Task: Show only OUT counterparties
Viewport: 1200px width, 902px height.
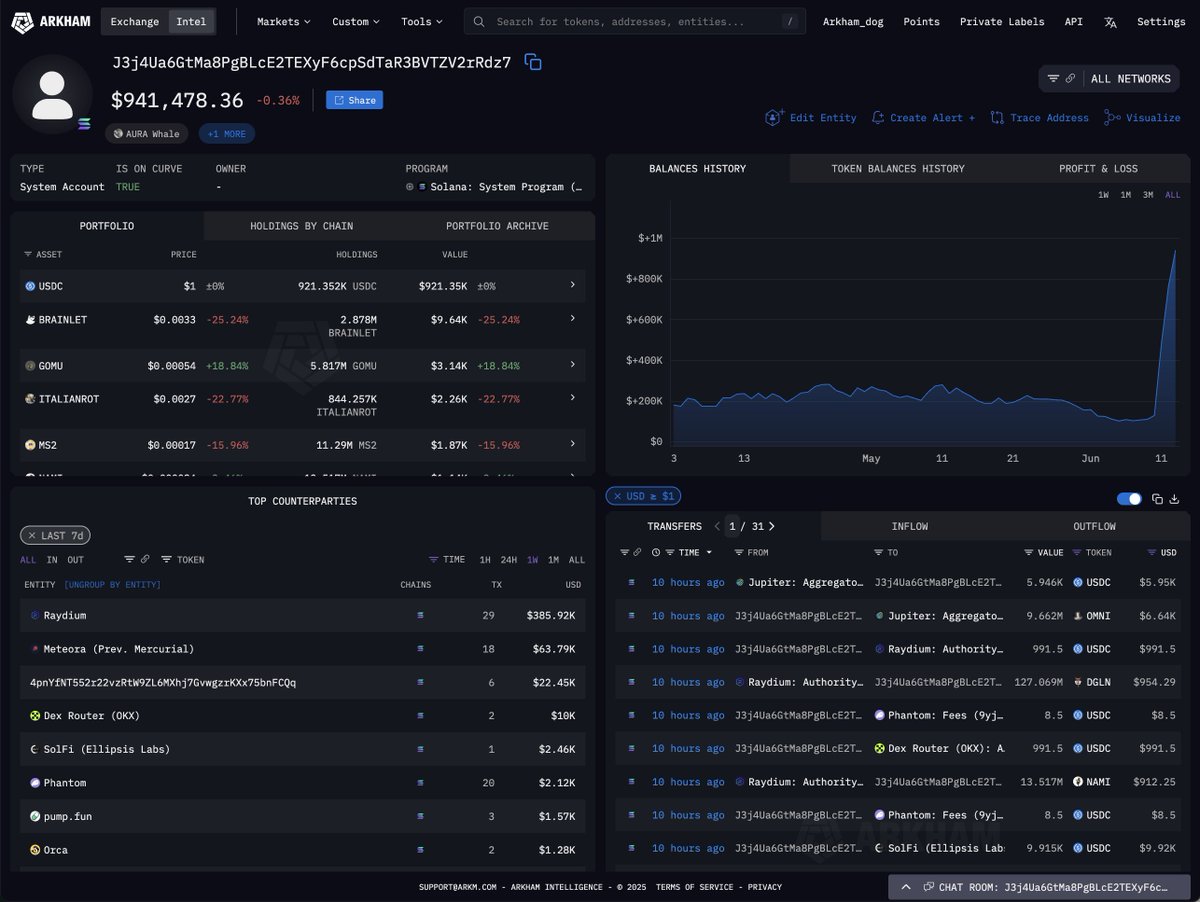Action: 76,560
